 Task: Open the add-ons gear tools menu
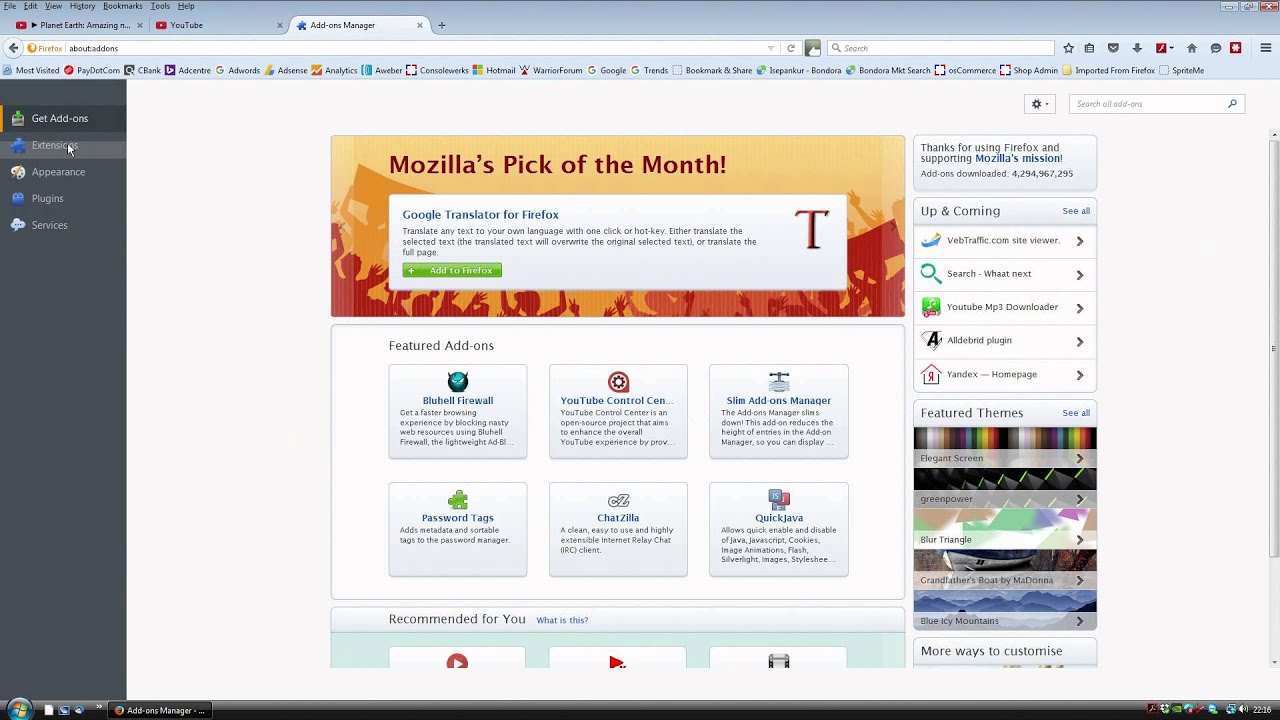click(x=1041, y=104)
